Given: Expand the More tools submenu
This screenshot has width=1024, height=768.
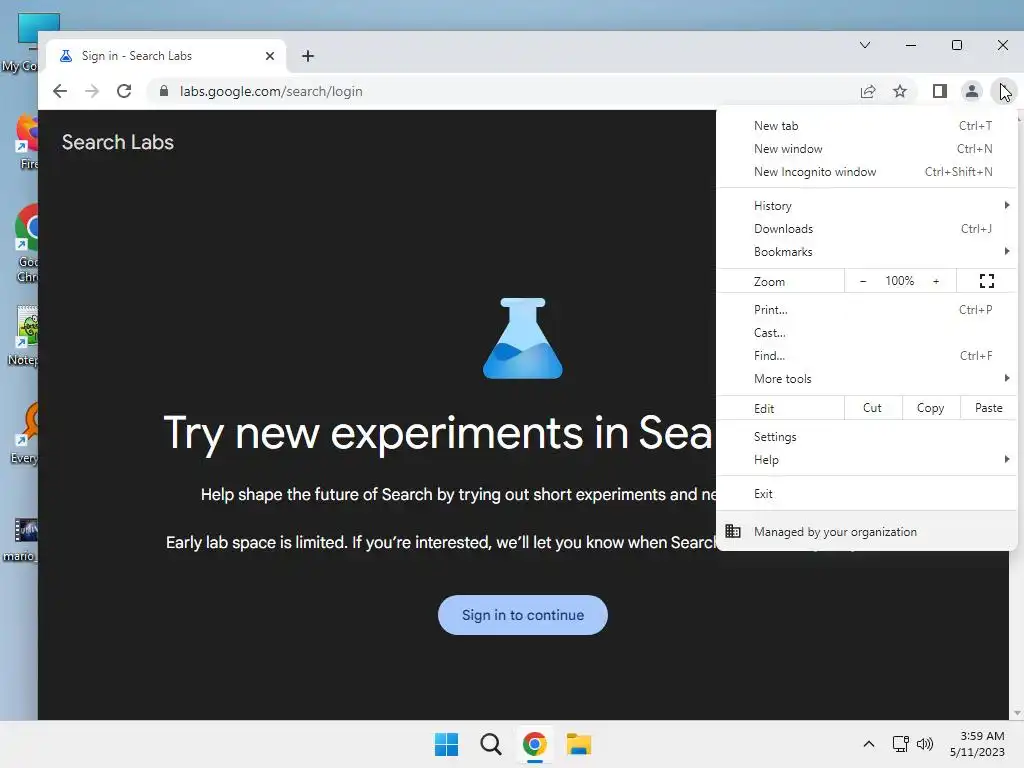Looking at the screenshot, I should tap(867, 379).
